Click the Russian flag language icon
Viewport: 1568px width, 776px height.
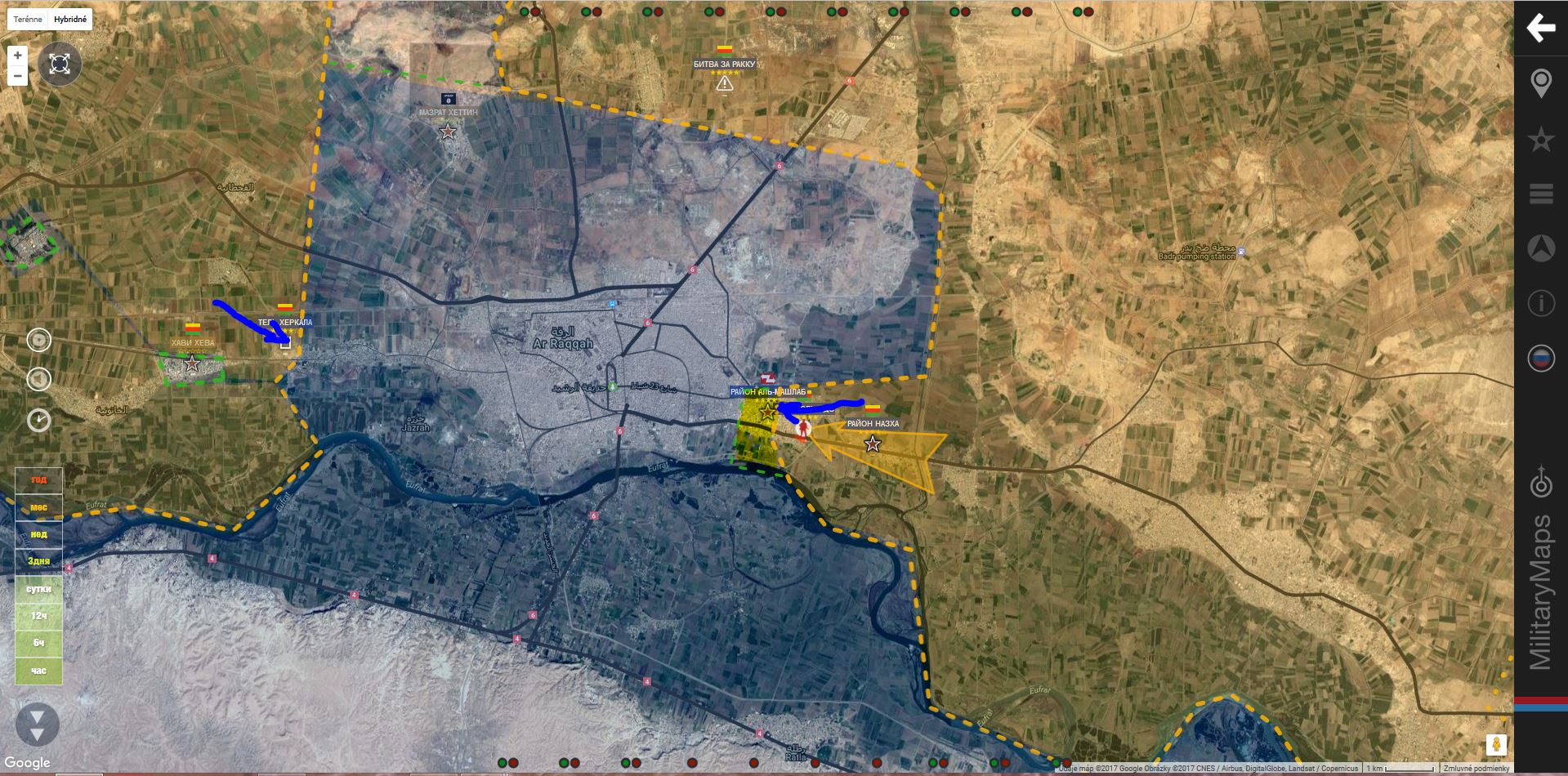tap(1540, 359)
